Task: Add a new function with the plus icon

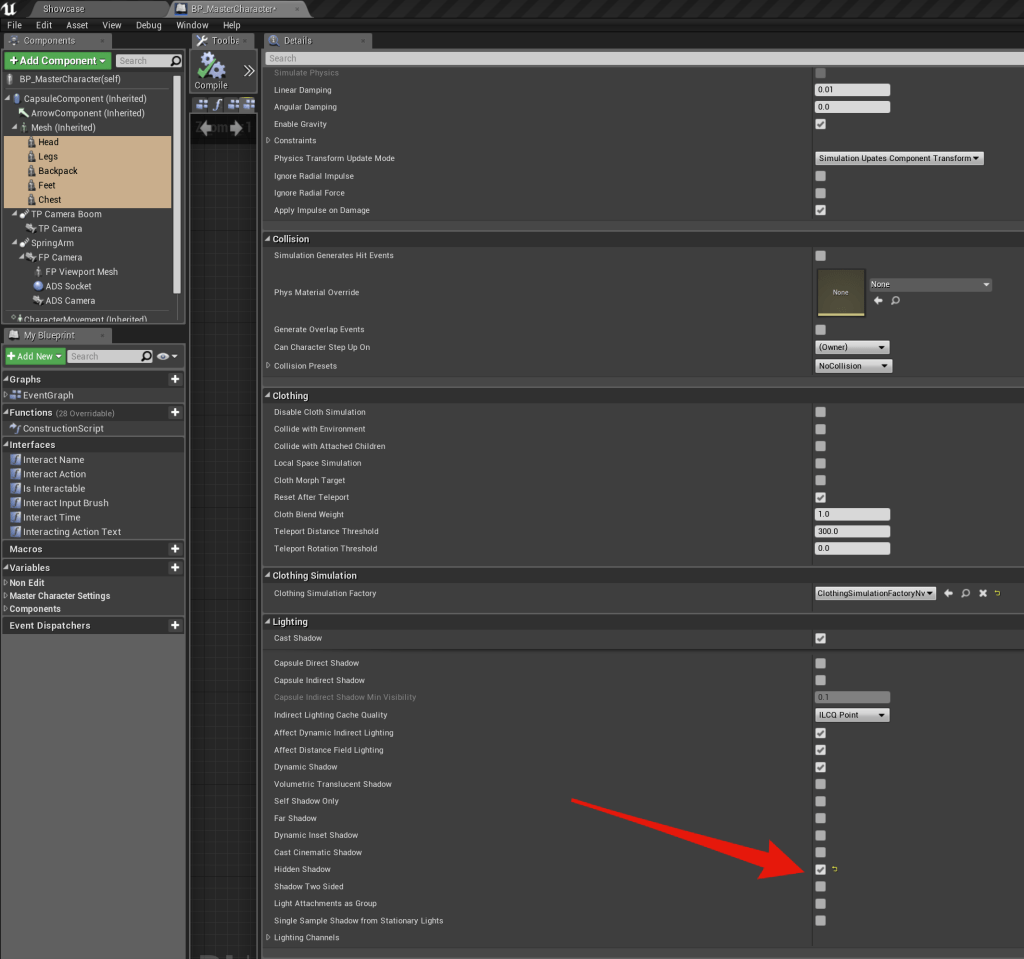Action: 175,412
